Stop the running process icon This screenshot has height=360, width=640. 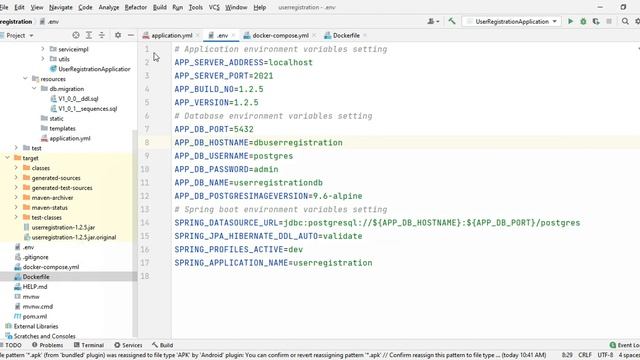(x=609, y=21)
